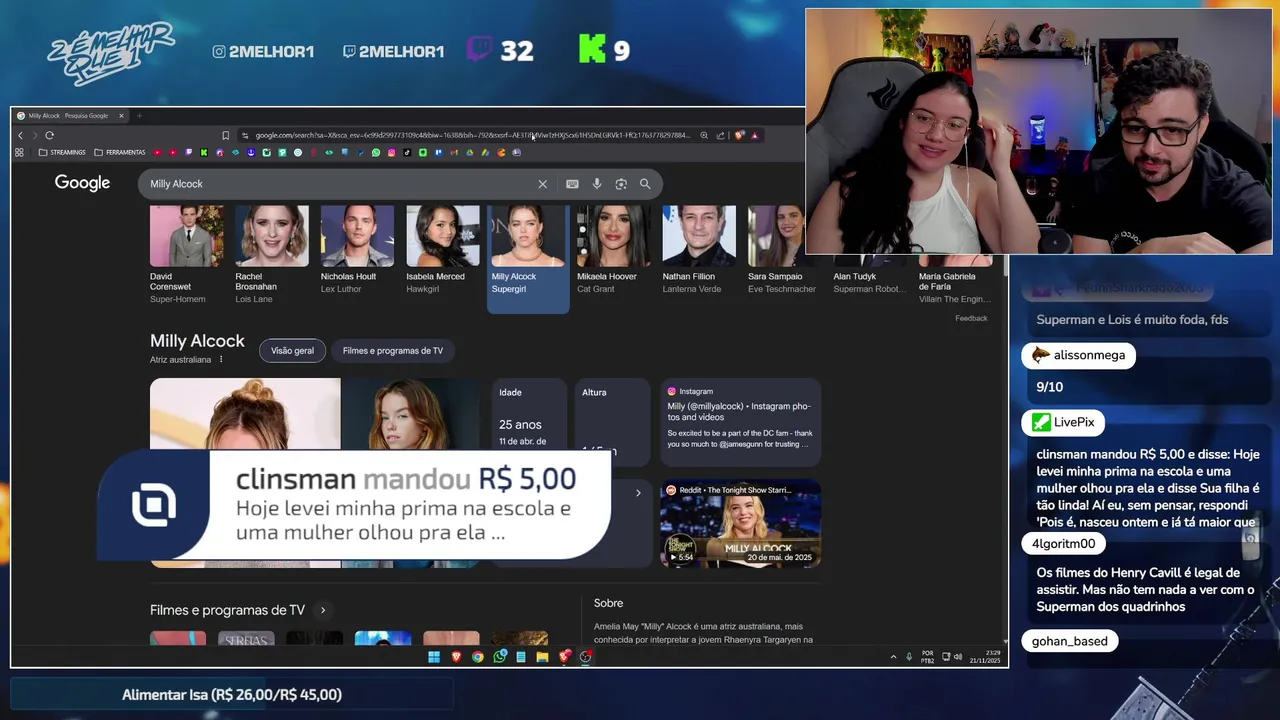
Task: Select Mikaela Hoover in the cast carousel
Action: coord(613,252)
